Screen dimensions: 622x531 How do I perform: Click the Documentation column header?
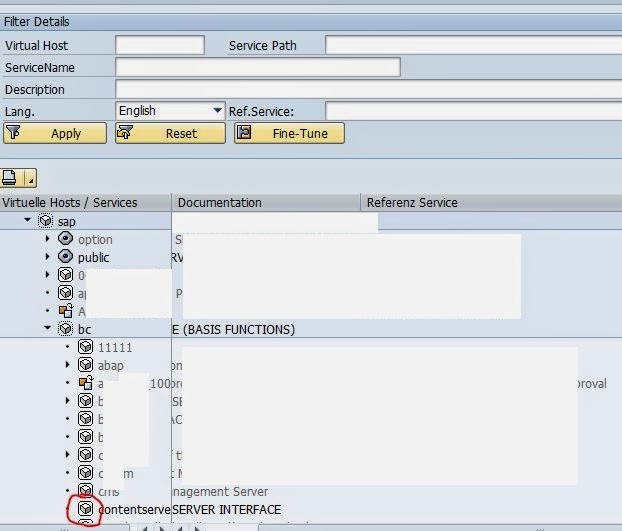[266, 203]
